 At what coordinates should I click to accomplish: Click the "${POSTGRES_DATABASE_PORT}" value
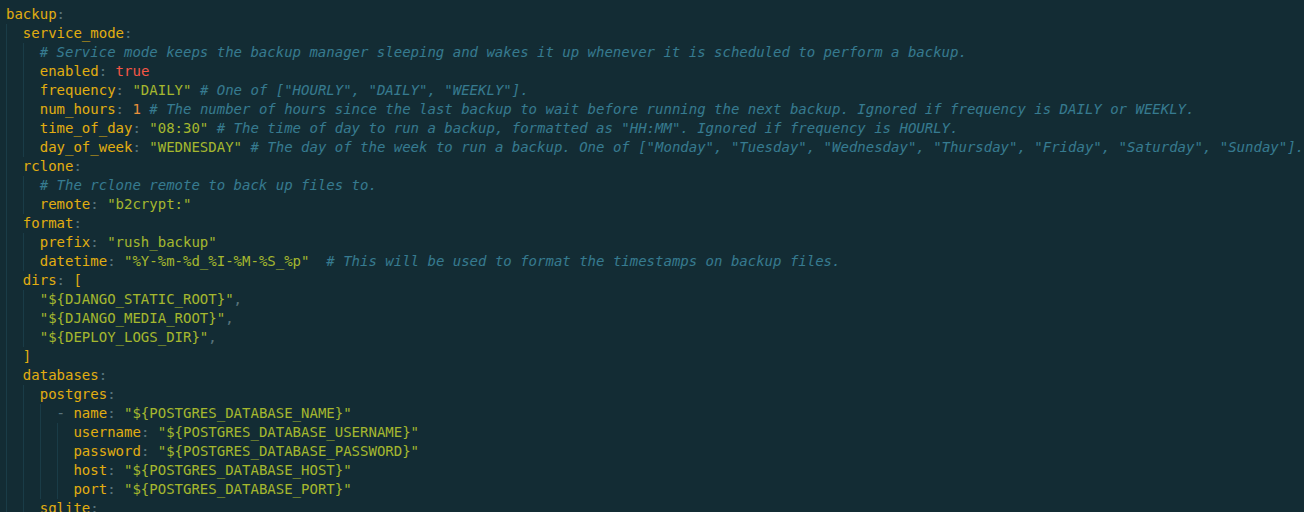click(237, 489)
